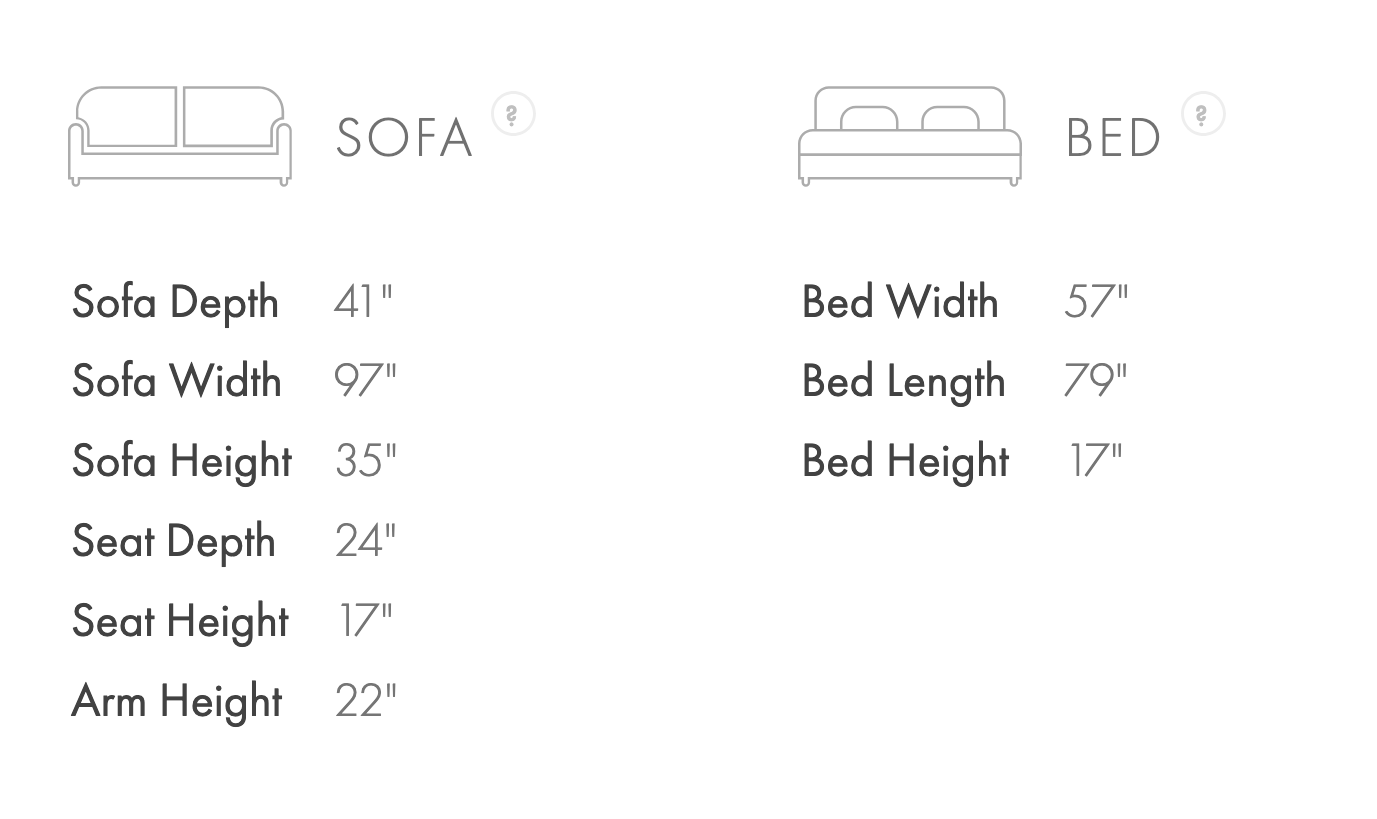Click the 57" bed width value
1377x819 pixels.
1095,302
